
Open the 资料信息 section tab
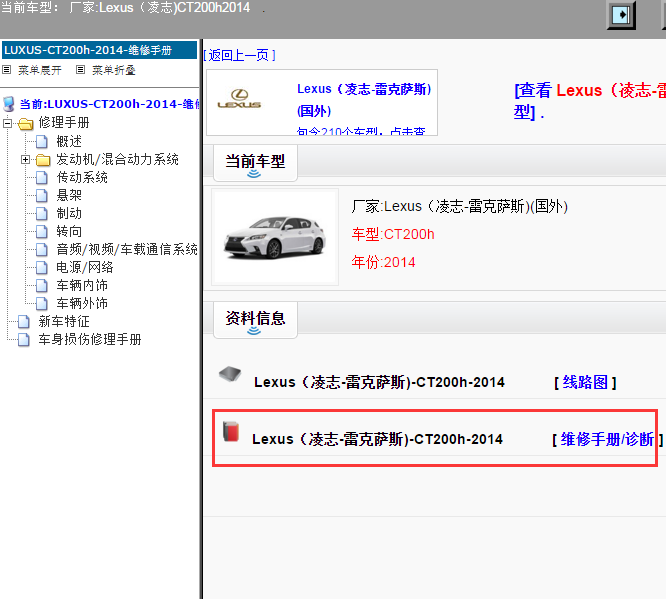pyautogui.click(x=255, y=320)
